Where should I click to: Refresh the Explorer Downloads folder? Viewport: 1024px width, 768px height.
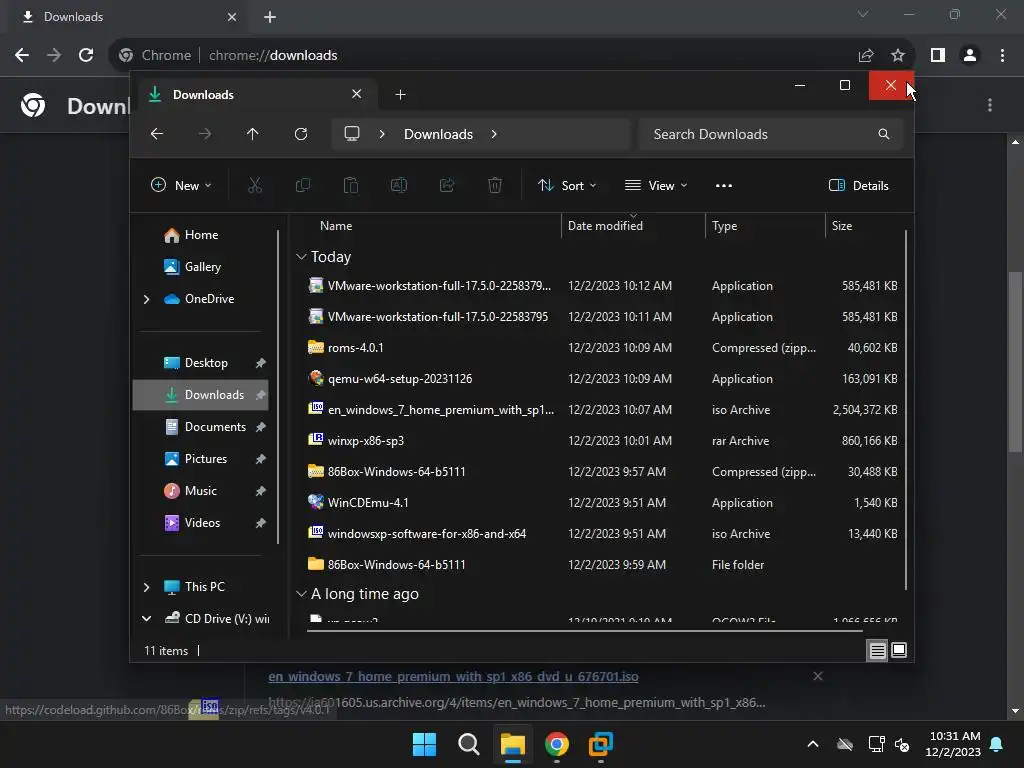point(300,134)
